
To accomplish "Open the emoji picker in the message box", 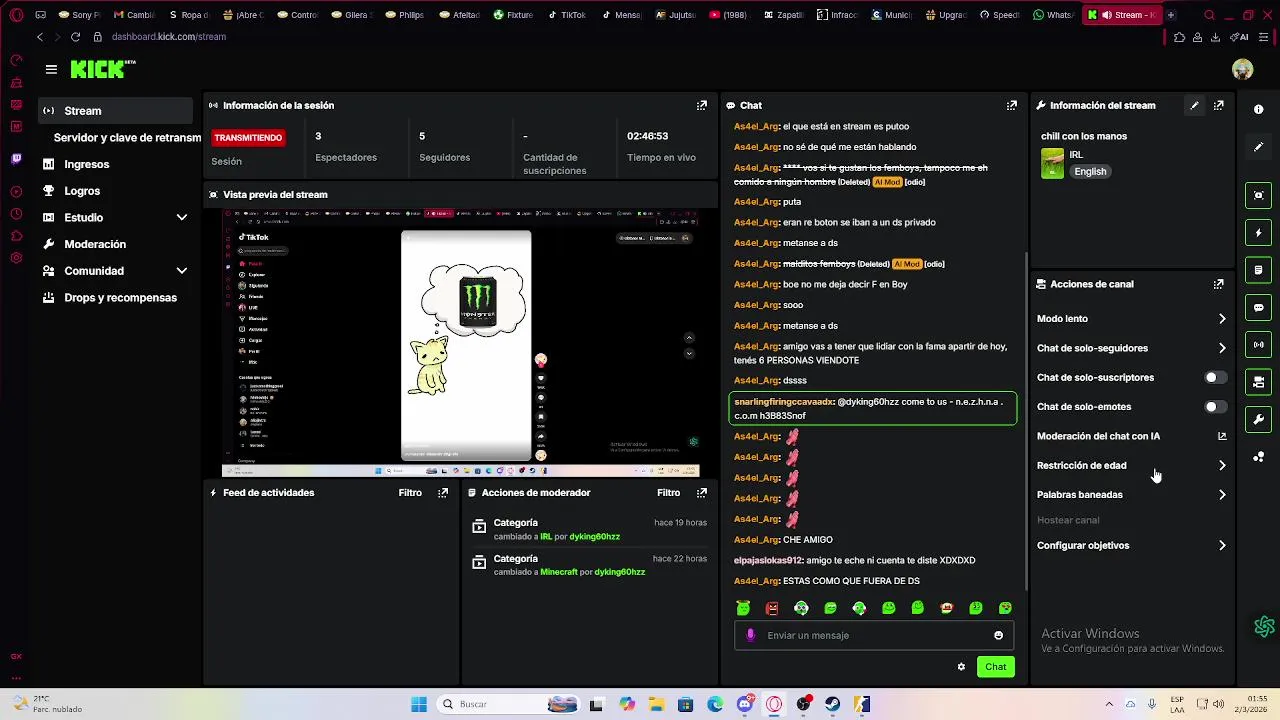I will pos(998,635).
